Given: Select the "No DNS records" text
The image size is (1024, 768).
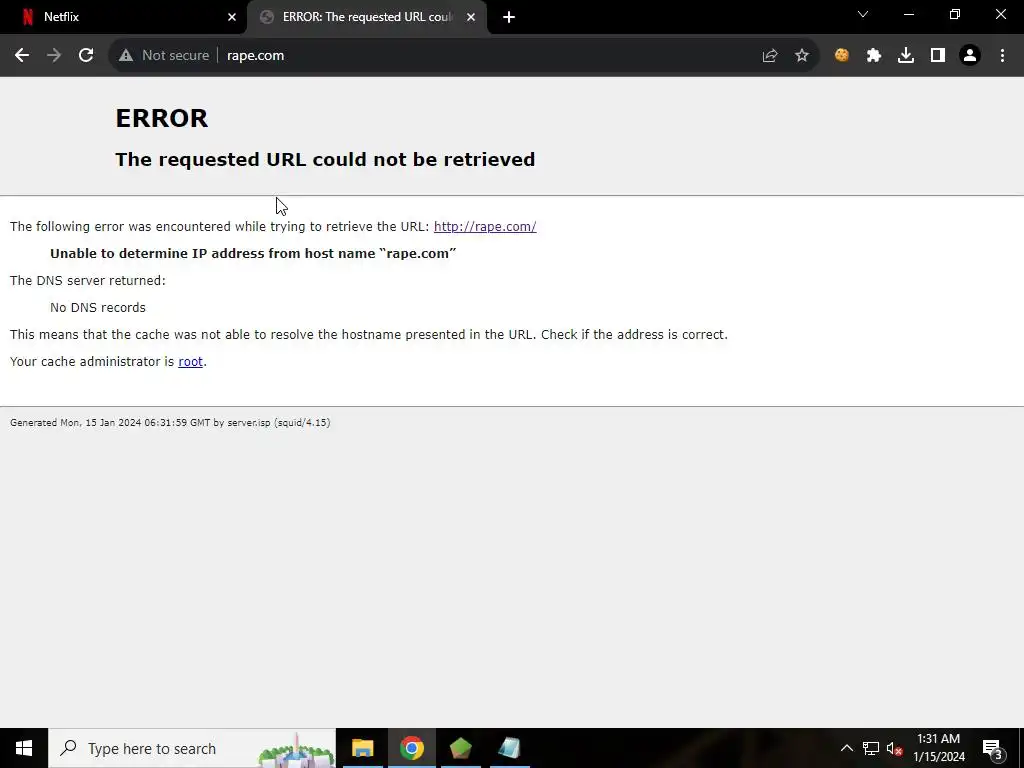Looking at the screenshot, I should [98, 308].
